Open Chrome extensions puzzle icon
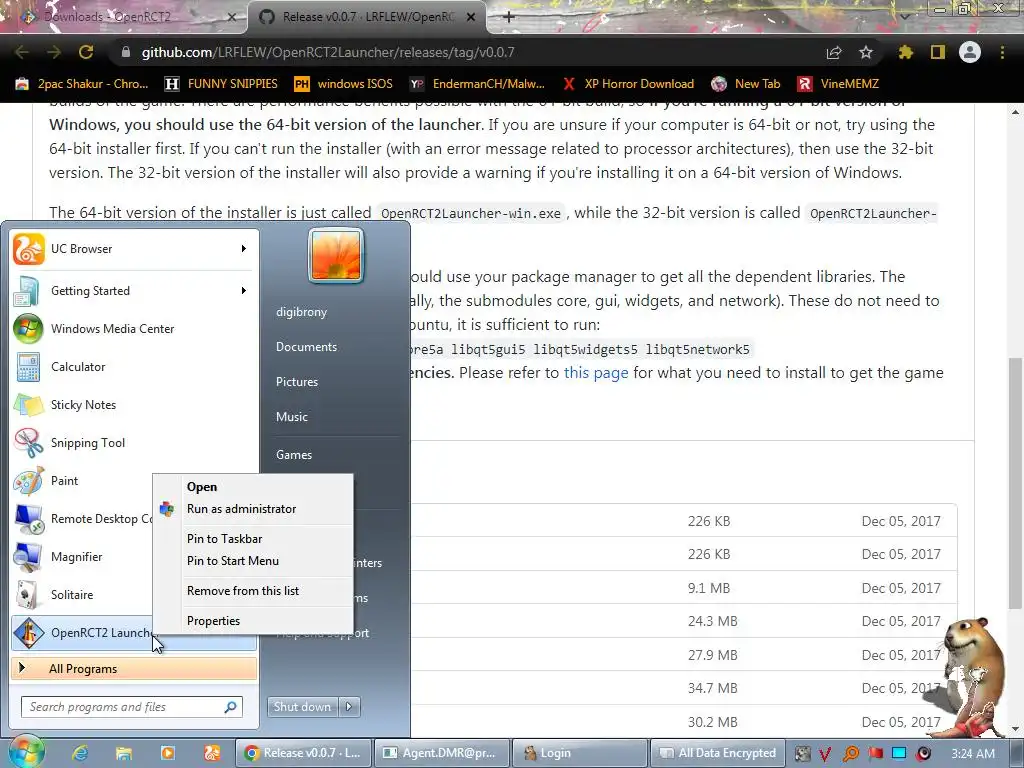1024x768 pixels. point(905,52)
